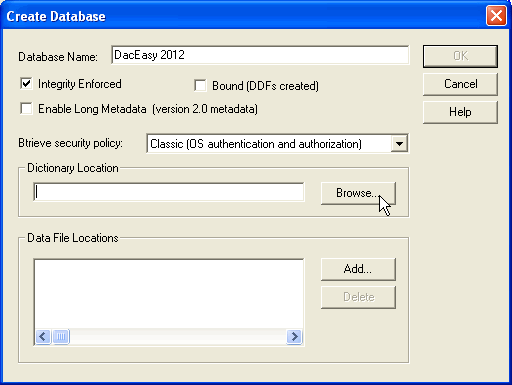Enable the Bound (DDFs created) checkbox
The height and width of the screenshot is (385, 512).
[200, 85]
